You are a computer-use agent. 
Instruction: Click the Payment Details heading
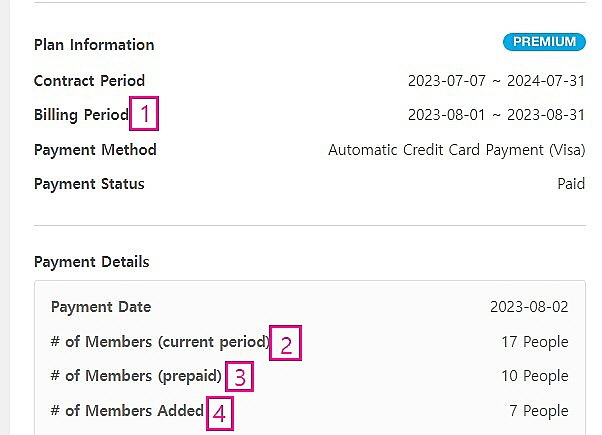coord(91,262)
